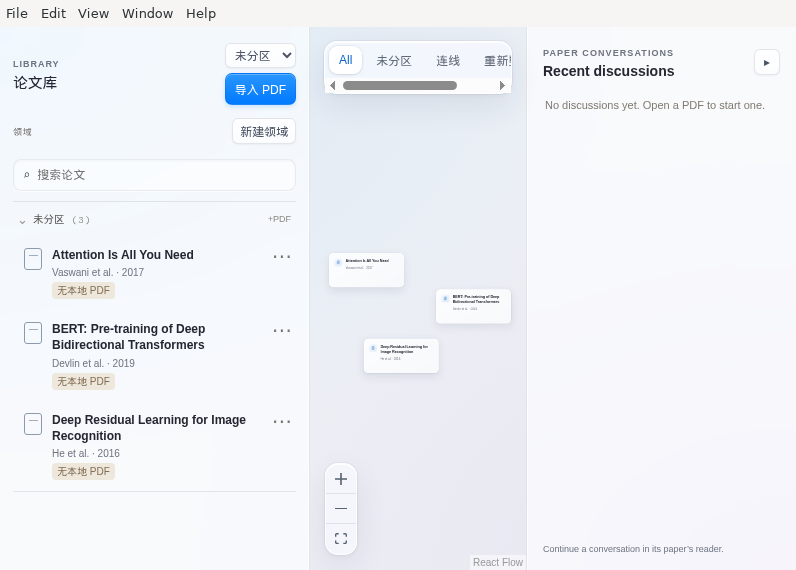796x570 pixels.
Task: Click 无本地 PDF badge under Vaswani et al.
Action: (x=83, y=291)
